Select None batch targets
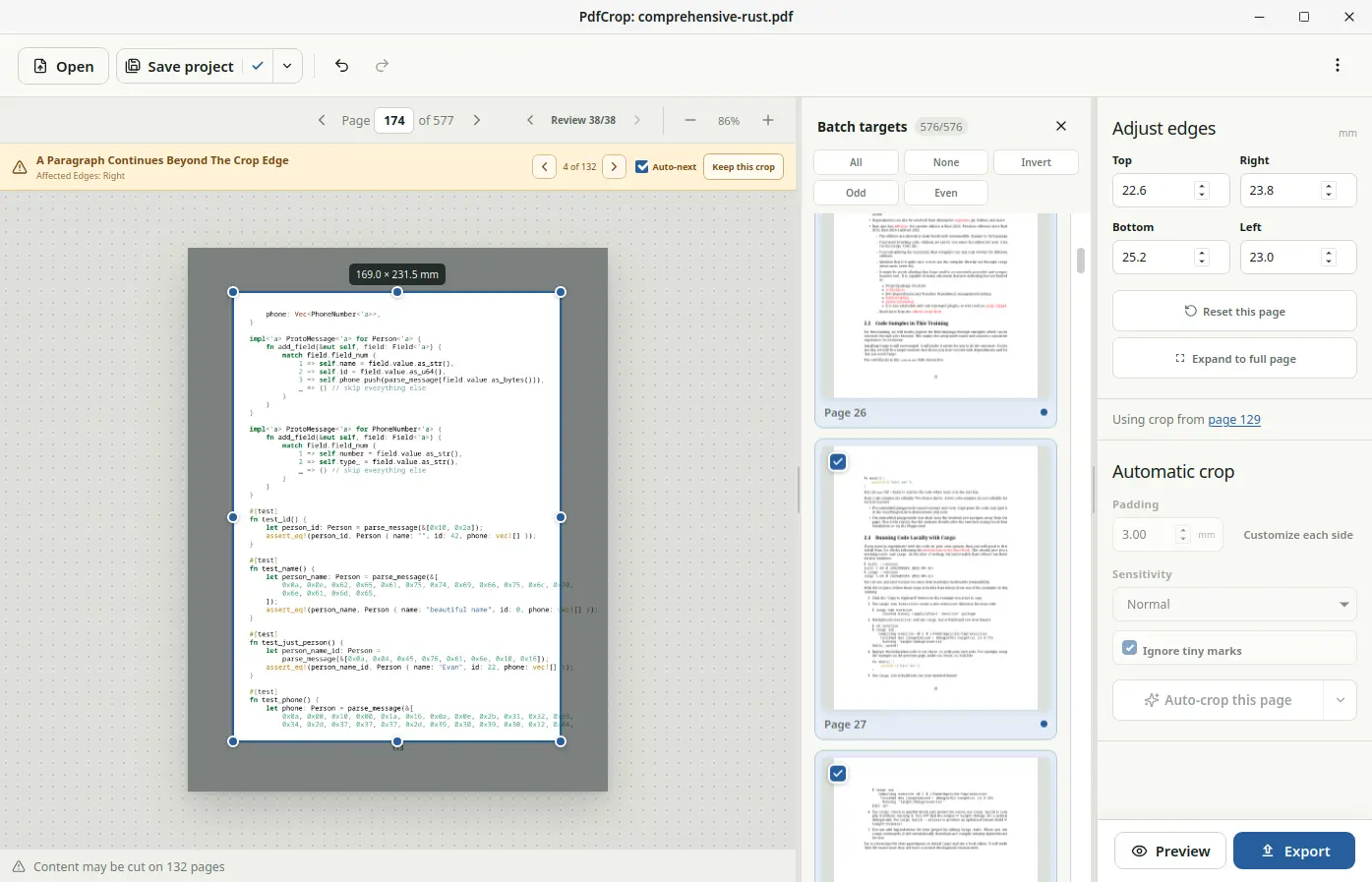The width and height of the screenshot is (1372, 882). point(946,162)
